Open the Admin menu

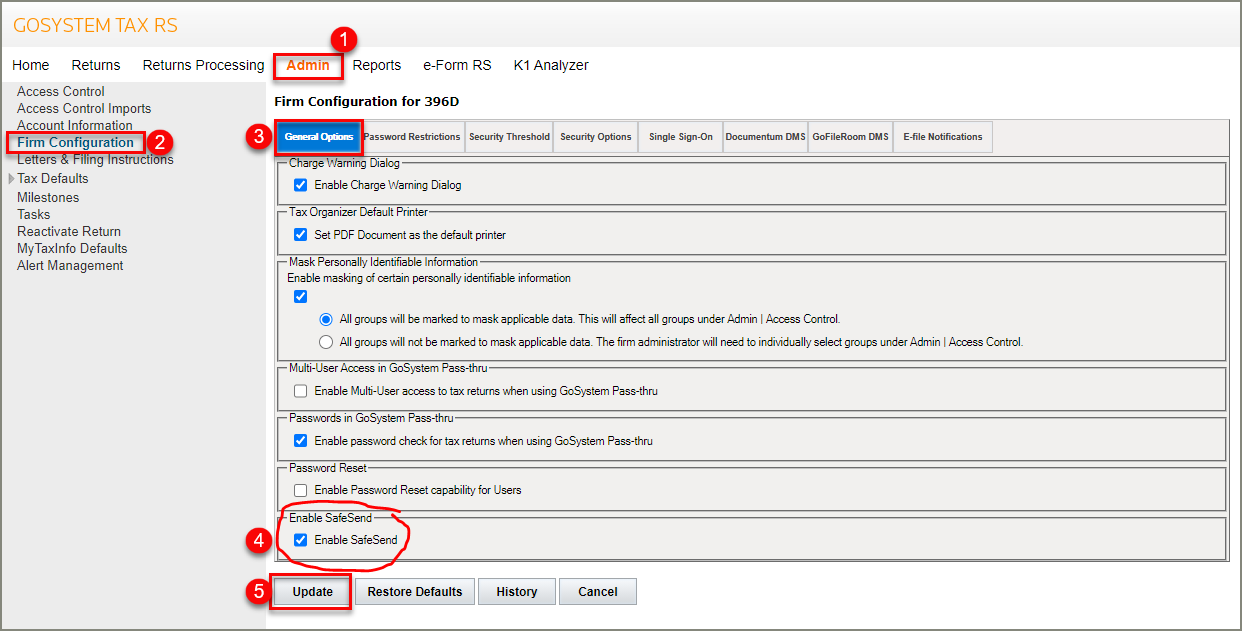pyautogui.click(x=308, y=65)
